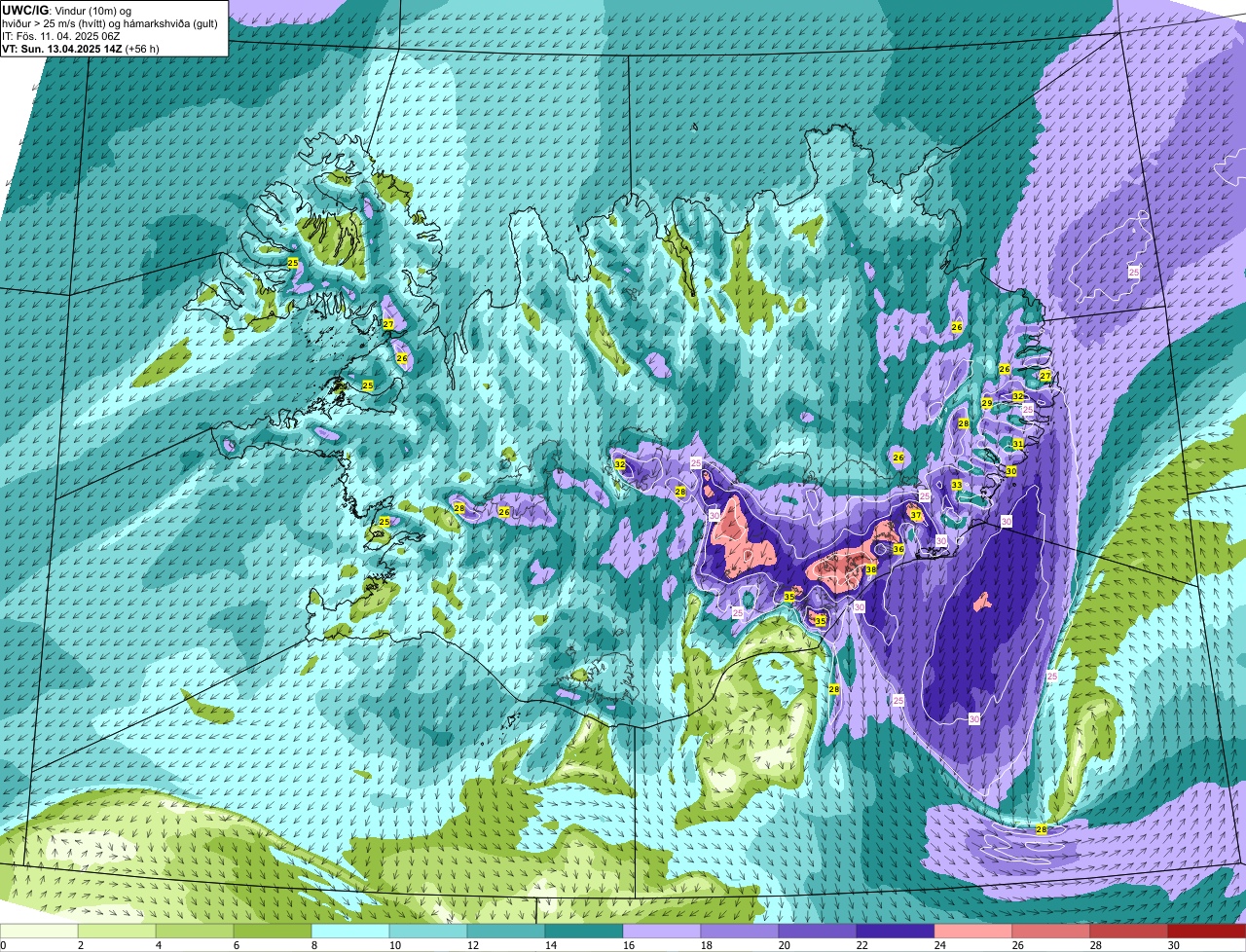The height and width of the screenshot is (952, 1246).
Task: Select the 8–10 m/s light cyan legend swatch
Action: pos(350,931)
